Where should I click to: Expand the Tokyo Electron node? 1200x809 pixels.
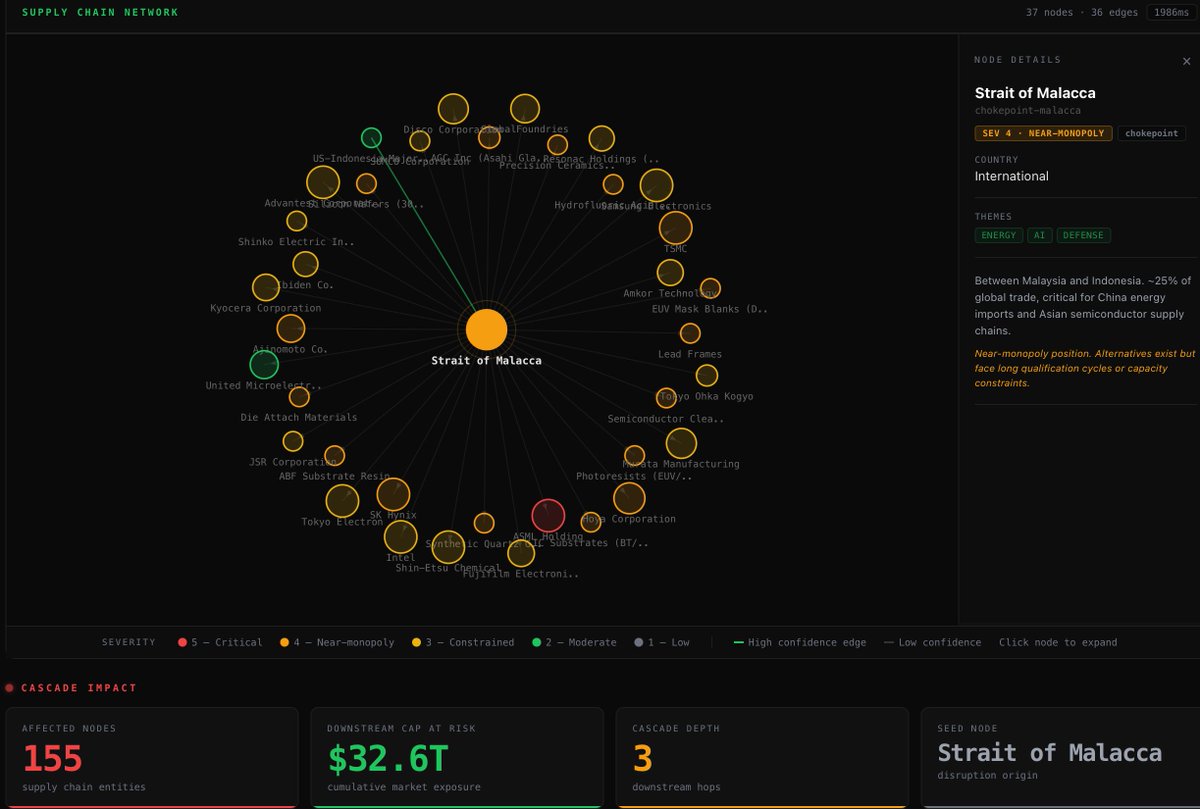pyautogui.click(x=342, y=501)
